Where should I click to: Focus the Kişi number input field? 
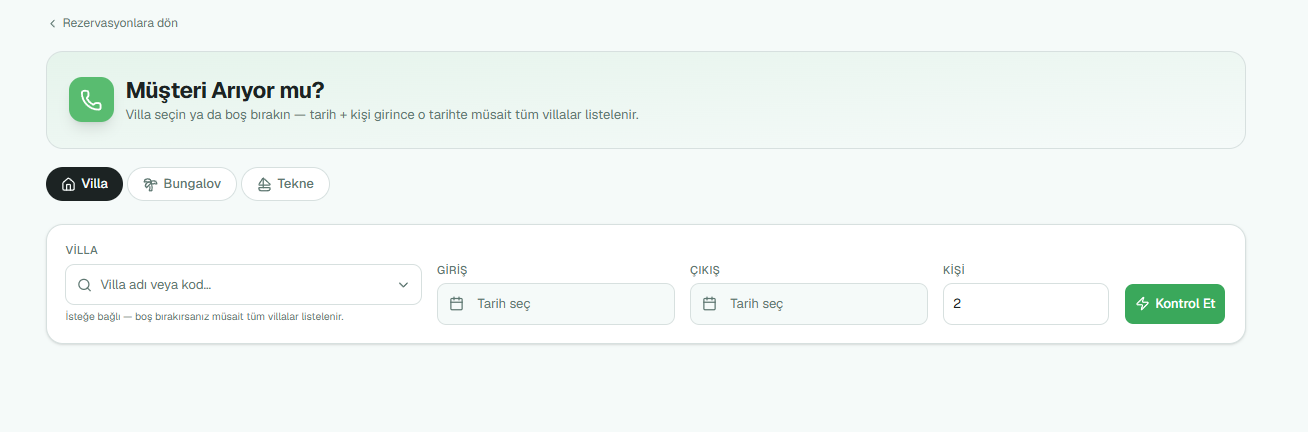(1026, 304)
